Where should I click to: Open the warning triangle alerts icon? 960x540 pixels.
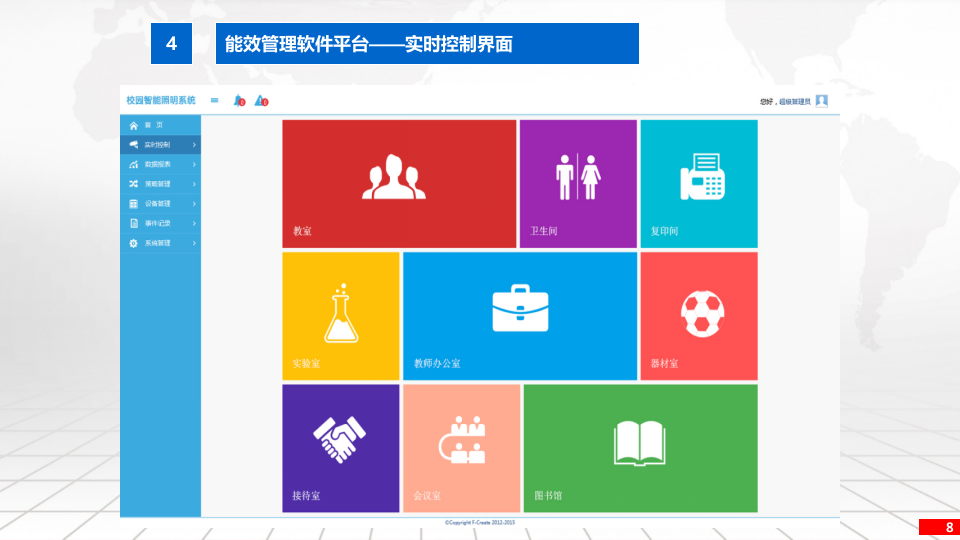(261, 100)
